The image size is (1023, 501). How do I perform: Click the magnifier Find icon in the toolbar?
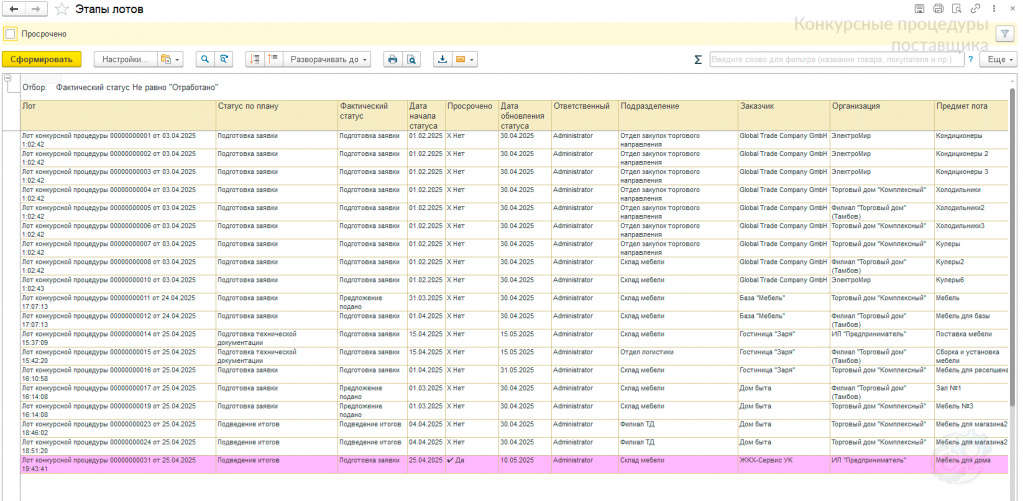[x=205, y=59]
